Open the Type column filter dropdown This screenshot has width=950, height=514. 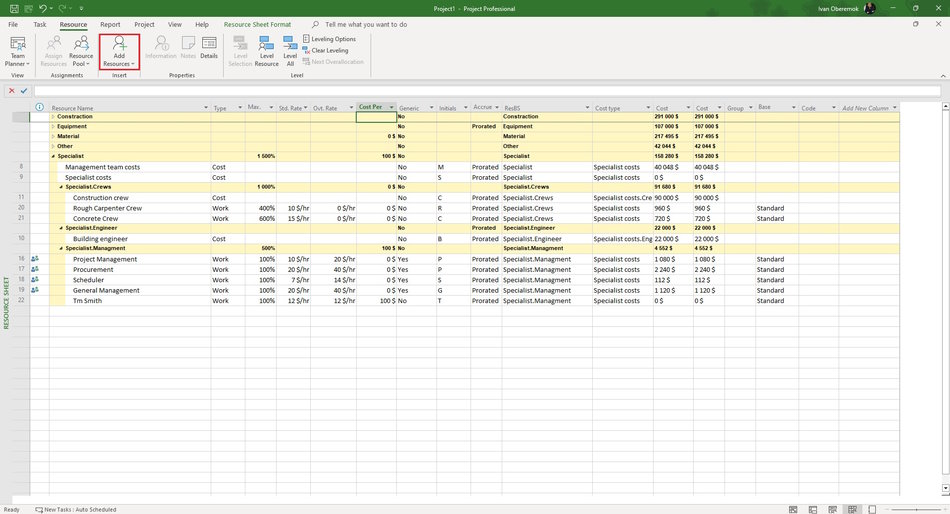240,108
